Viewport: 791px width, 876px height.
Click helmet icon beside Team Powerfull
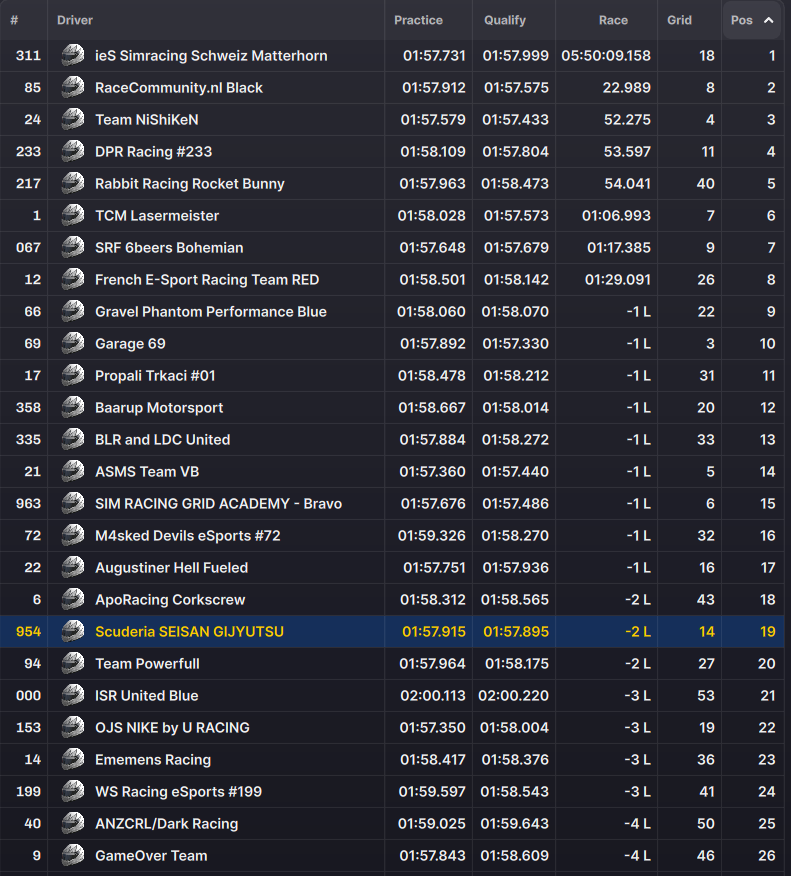coord(73,663)
